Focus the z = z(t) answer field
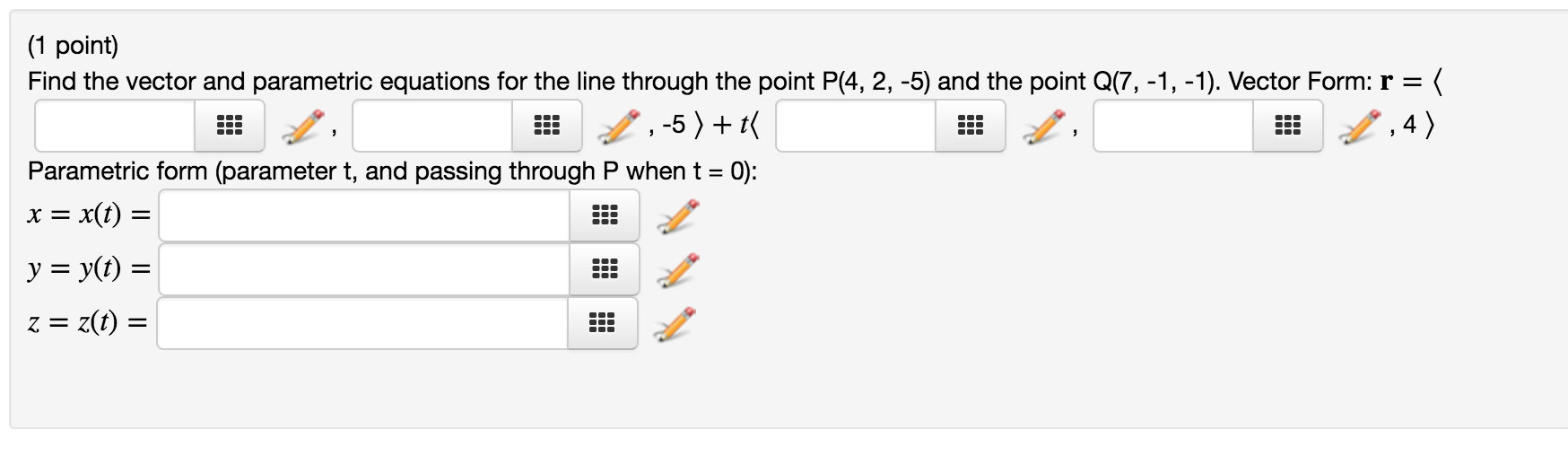1568x456 pixels. click(362, 323)
